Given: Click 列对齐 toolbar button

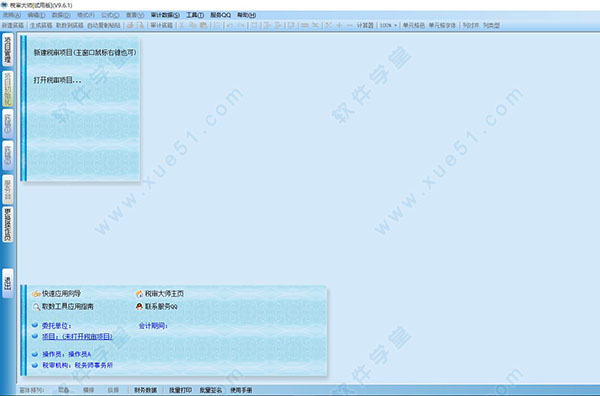Looking at the screenshot, I should [470, 26].
